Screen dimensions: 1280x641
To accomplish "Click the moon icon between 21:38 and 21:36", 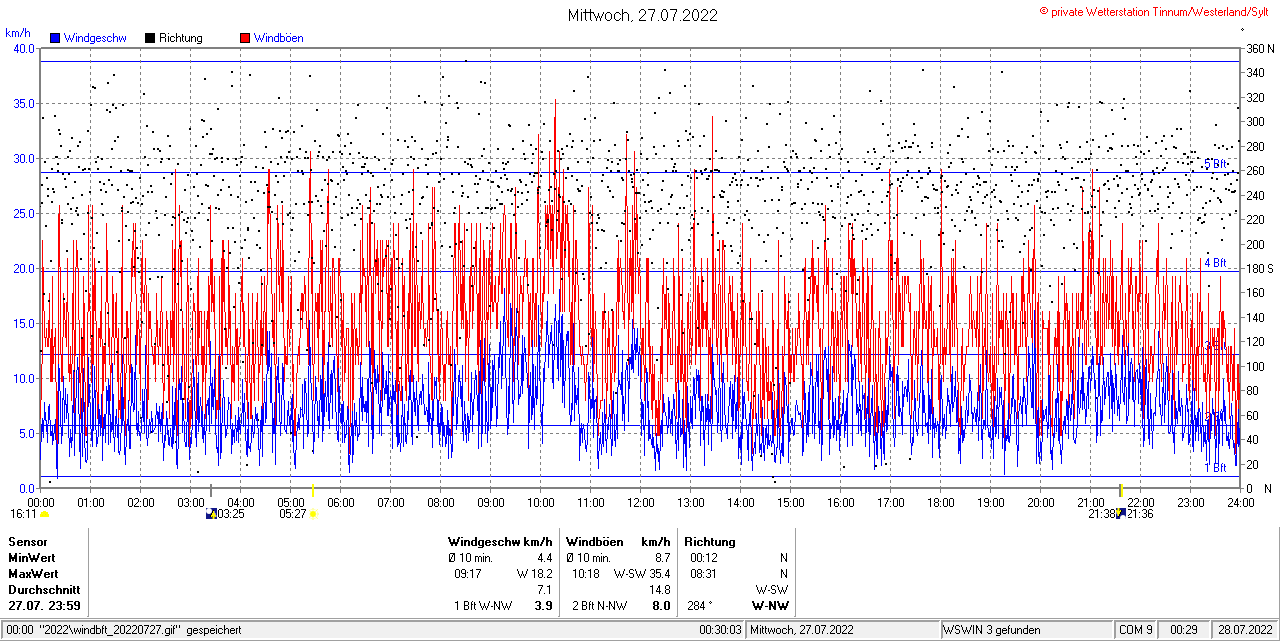I will (x=1121, y=514).
